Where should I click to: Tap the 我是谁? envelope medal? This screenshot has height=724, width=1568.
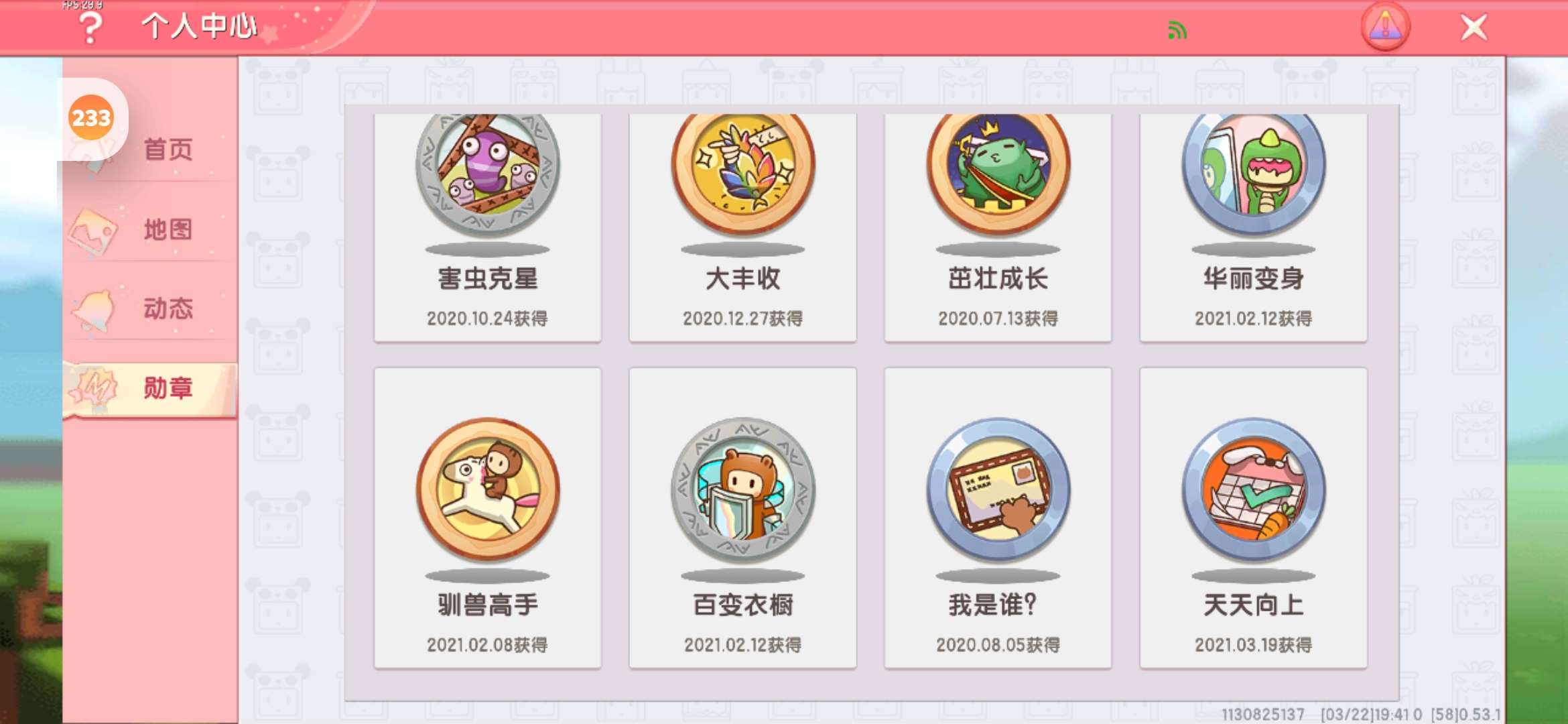(x=998, y=518)
